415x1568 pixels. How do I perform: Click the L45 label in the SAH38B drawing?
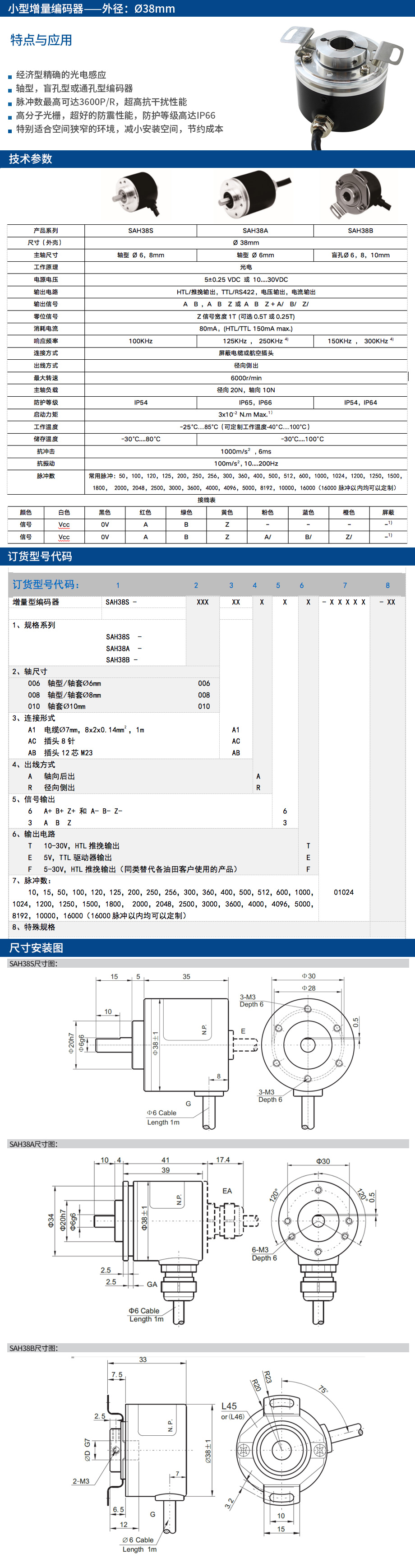pos(229,1406)
